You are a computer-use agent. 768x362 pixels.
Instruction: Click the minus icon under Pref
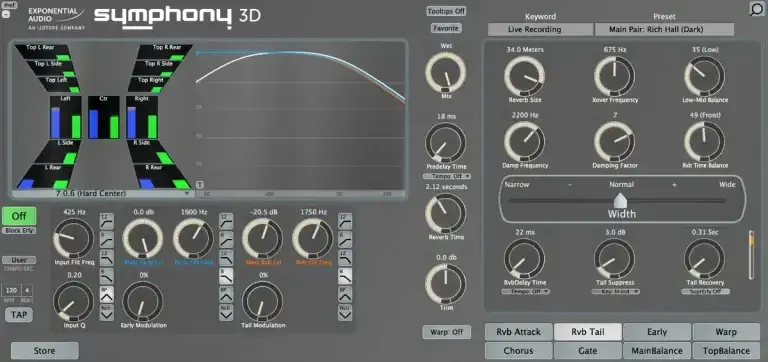pos(6,15)
